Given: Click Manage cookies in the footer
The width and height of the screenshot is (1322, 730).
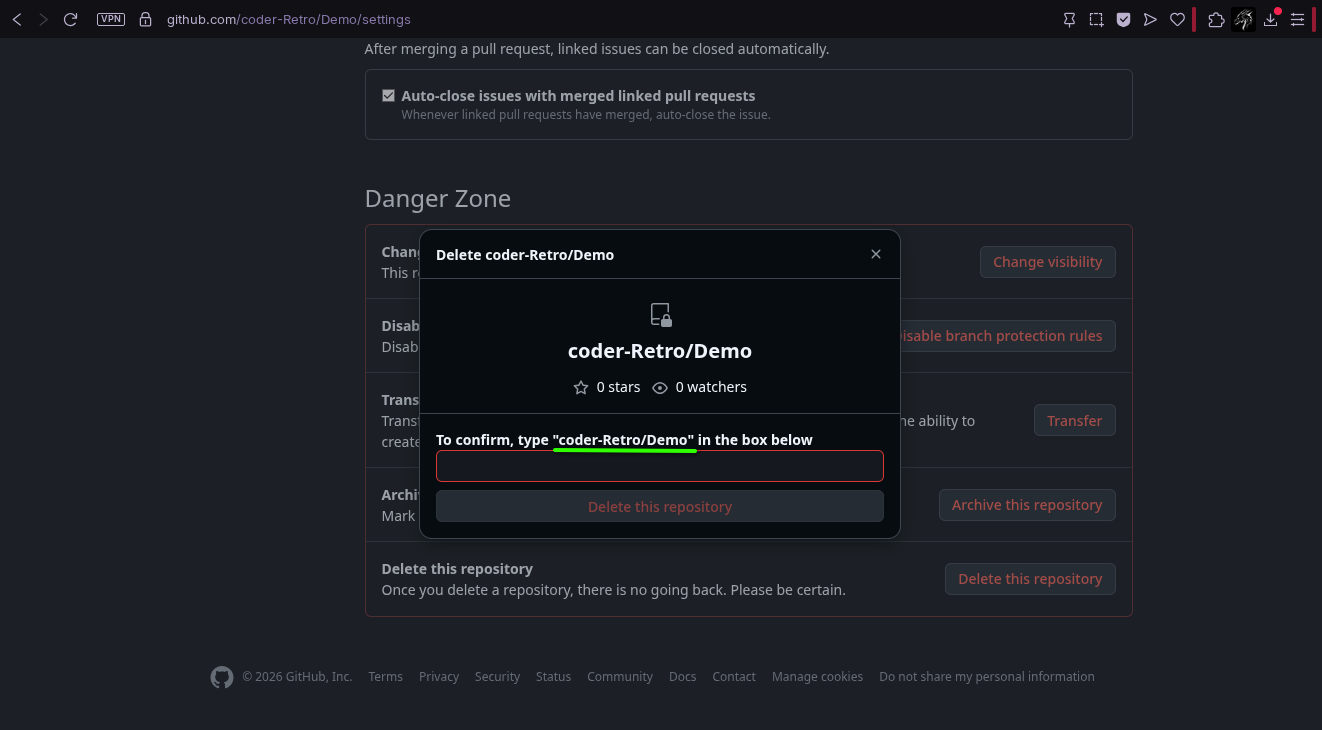Looking at the screenshot, I should [x=817, y=677].
